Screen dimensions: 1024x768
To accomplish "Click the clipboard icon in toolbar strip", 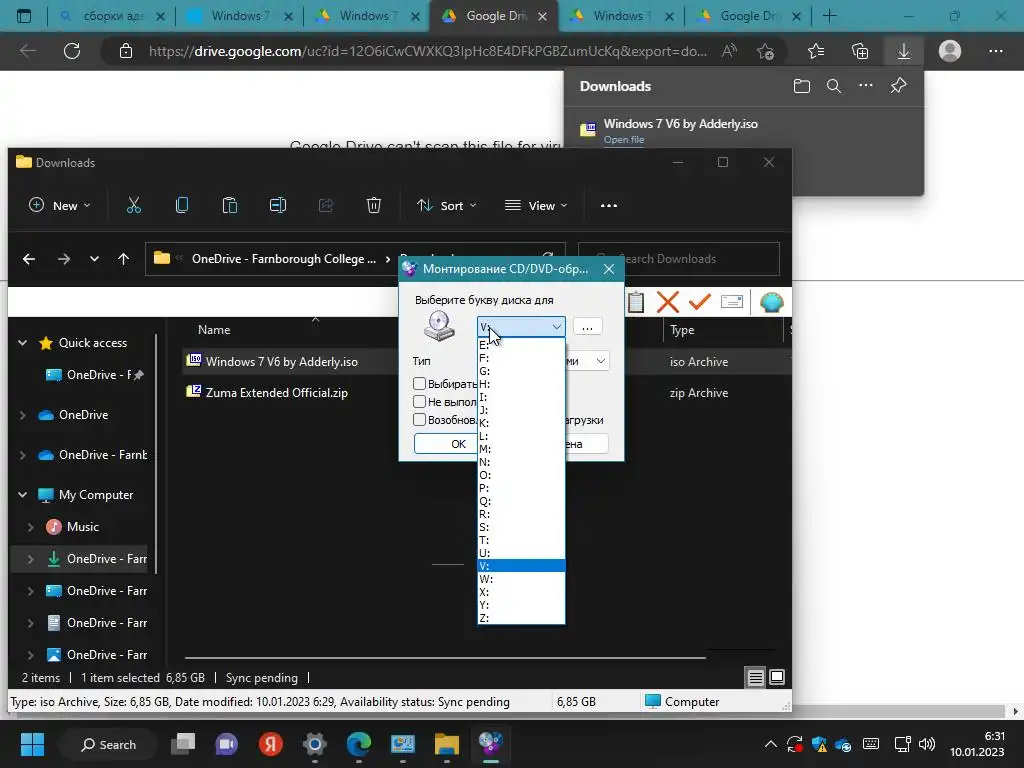I will (x=635, y=302).
